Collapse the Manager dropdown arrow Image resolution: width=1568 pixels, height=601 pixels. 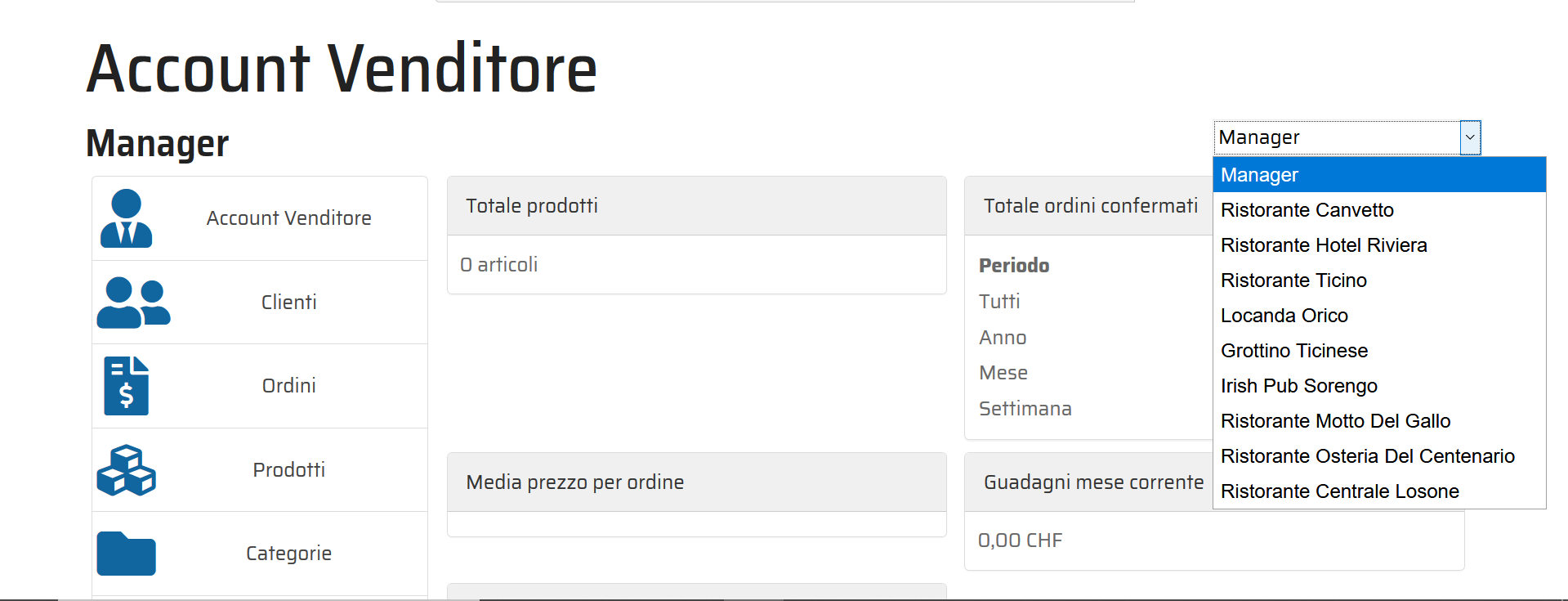pyautogui.click(x=1469, y=137)
